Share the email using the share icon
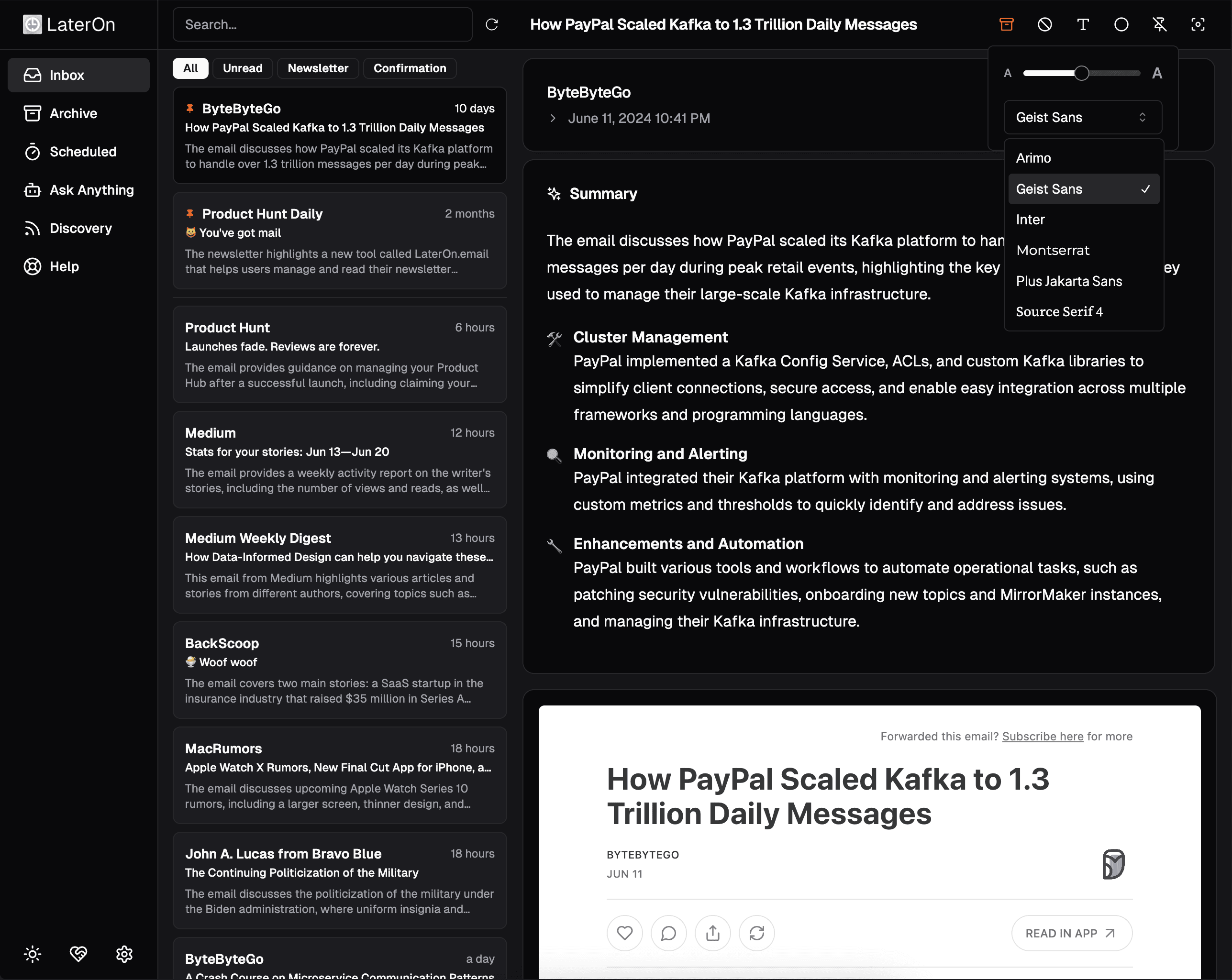The height and width of the screenshot is (980, 1232). coord(712,933)
